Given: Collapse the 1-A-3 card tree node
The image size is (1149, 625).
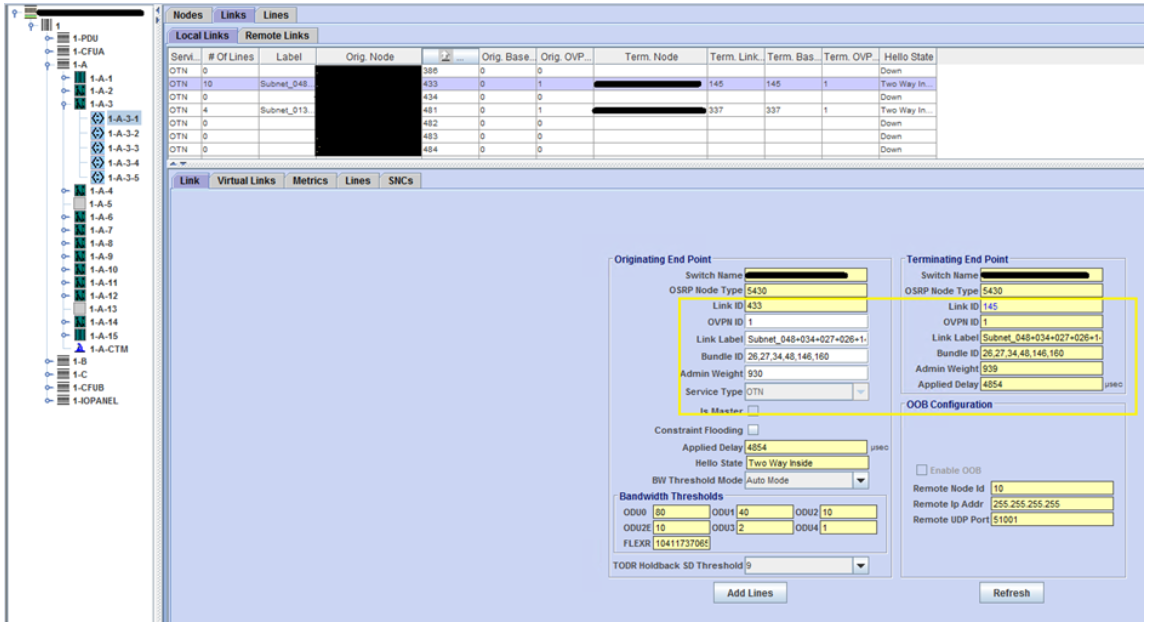Looking at the screenshot, I should pyautogui.click(x=65, y=104).
